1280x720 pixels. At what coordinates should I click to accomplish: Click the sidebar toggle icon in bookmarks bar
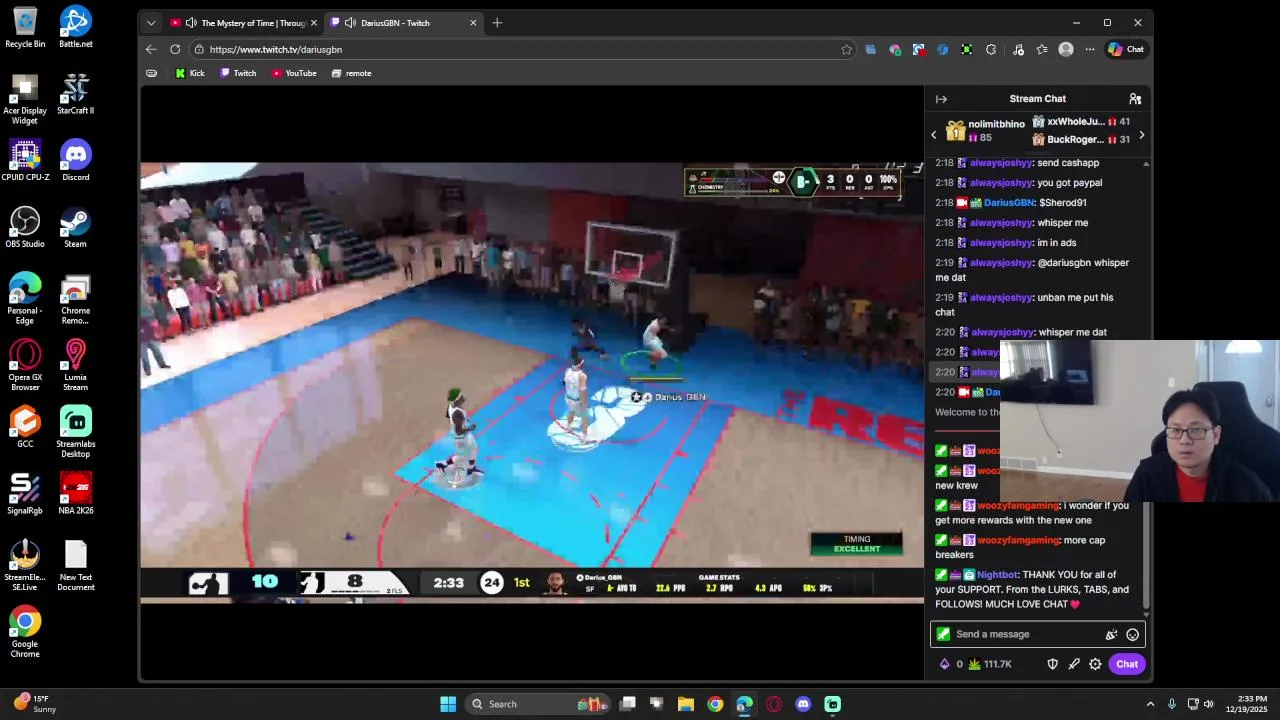tap(151, 73)
